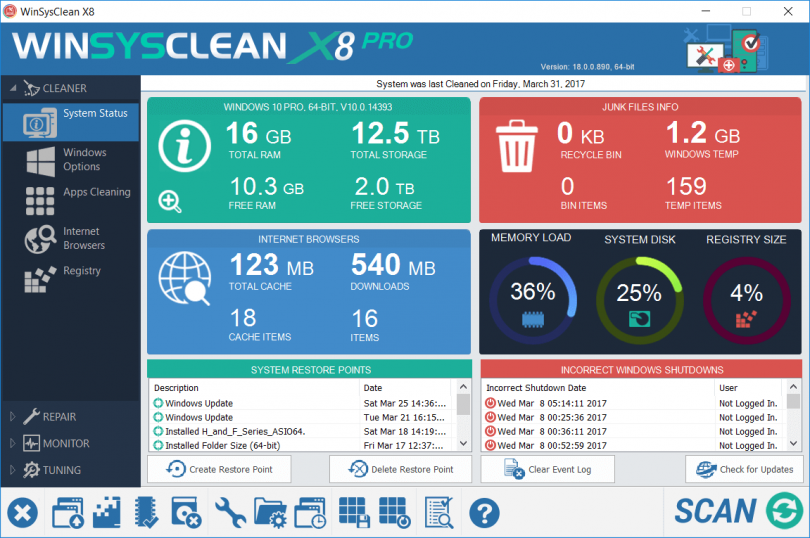Open the checklist with magnifier icon

[439, 513]
